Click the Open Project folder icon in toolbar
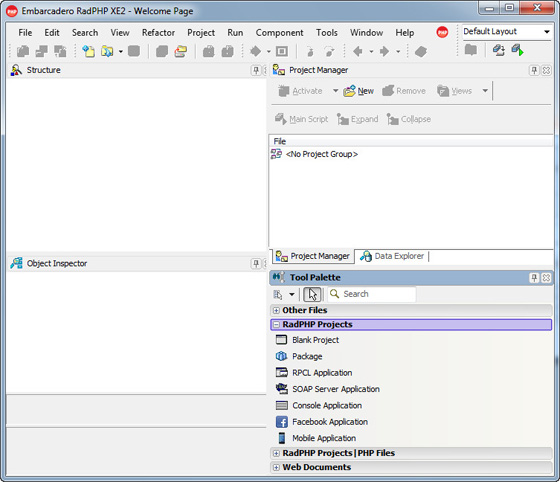This screenshot has height=482, width=560. coord(181,51)
